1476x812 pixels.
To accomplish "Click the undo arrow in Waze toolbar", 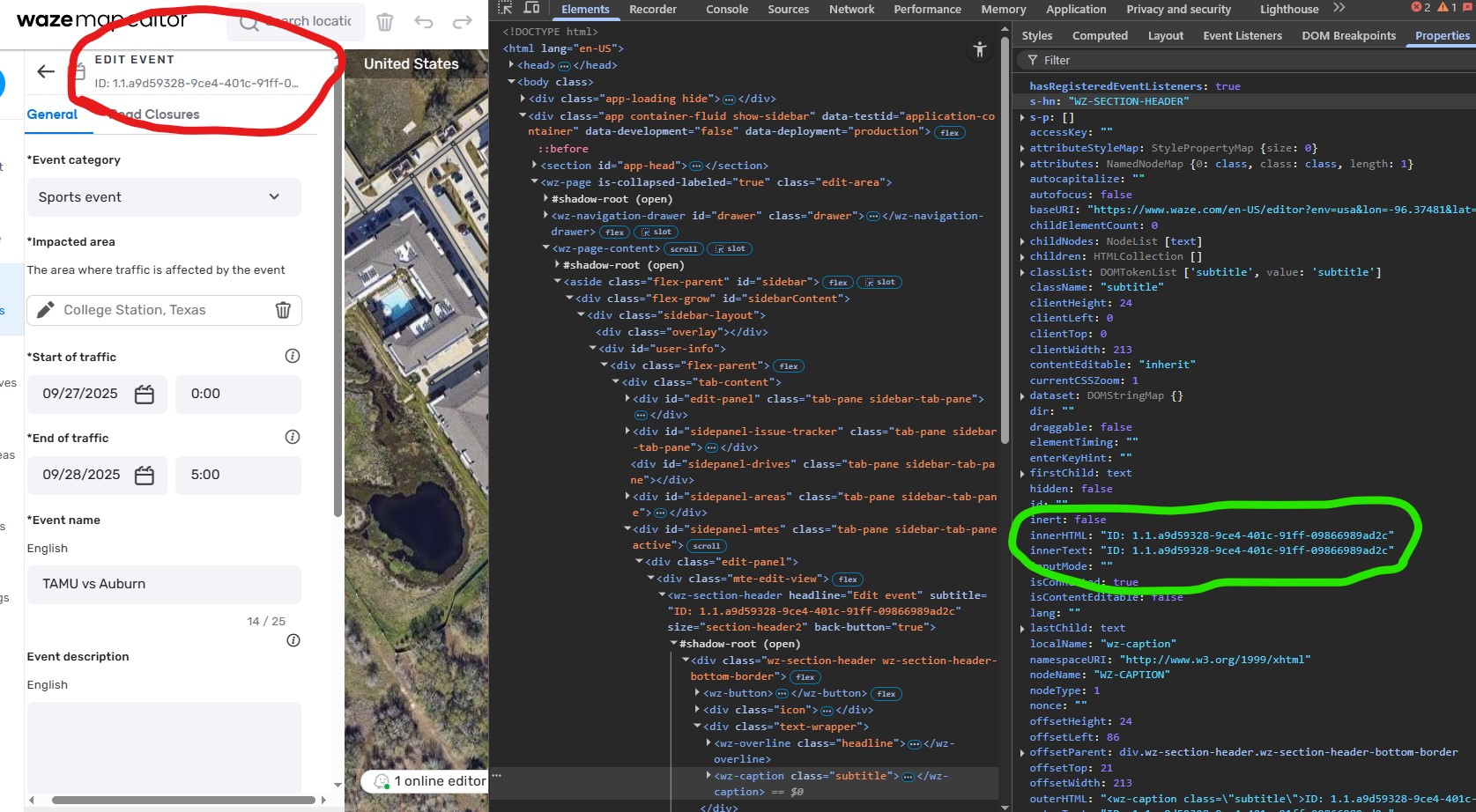I will [x=424, y=22].
